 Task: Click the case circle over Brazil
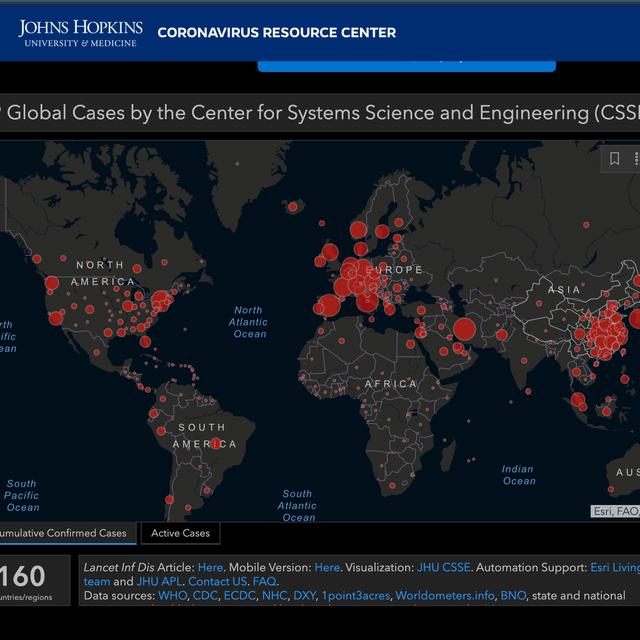click(216, 443)
